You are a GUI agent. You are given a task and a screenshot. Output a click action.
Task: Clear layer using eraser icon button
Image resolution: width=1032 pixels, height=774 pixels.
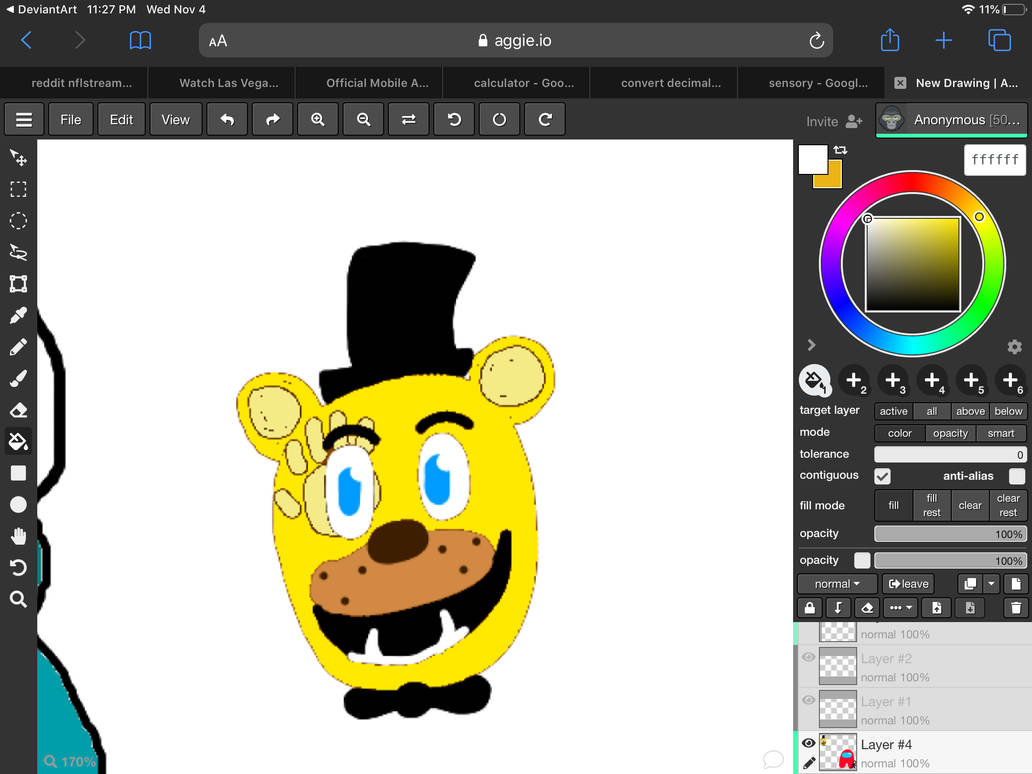(x=867, y=607)
